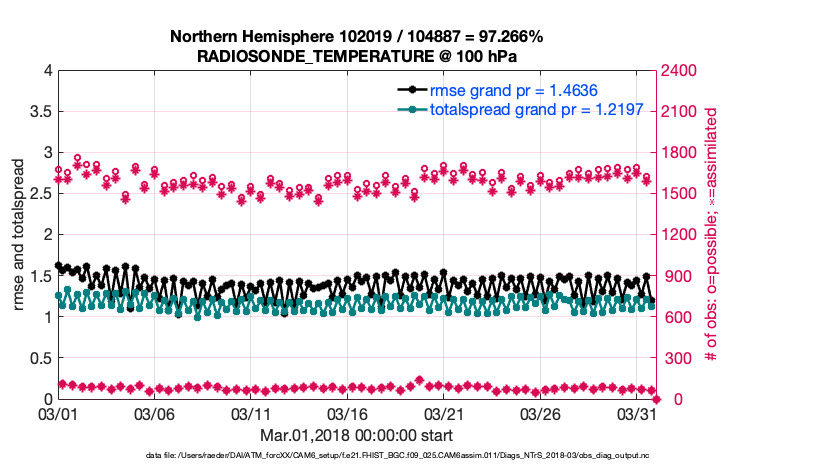Image resolution: width=830 pixels, height=470 pixels.
Task: Click the teal totalspread legend line marker
Action: point(413,110)
